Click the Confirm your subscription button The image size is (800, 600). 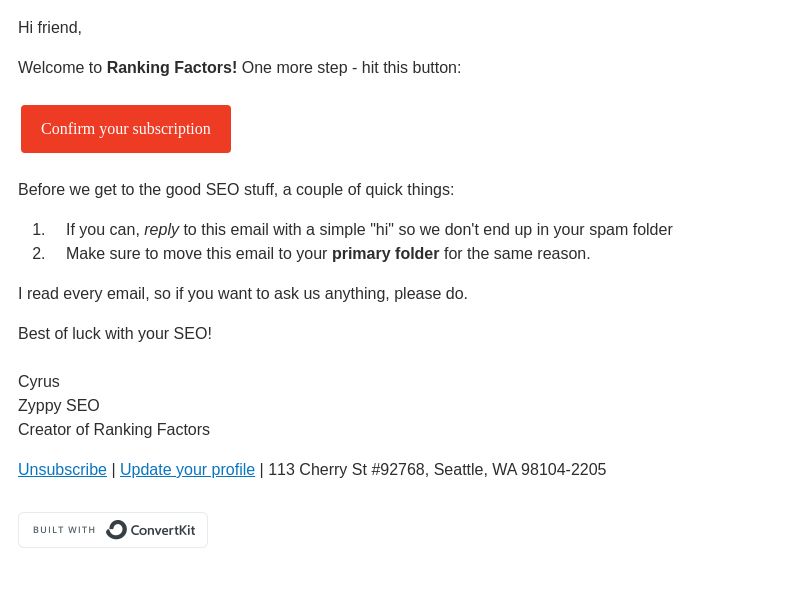(x=126, y=129)
